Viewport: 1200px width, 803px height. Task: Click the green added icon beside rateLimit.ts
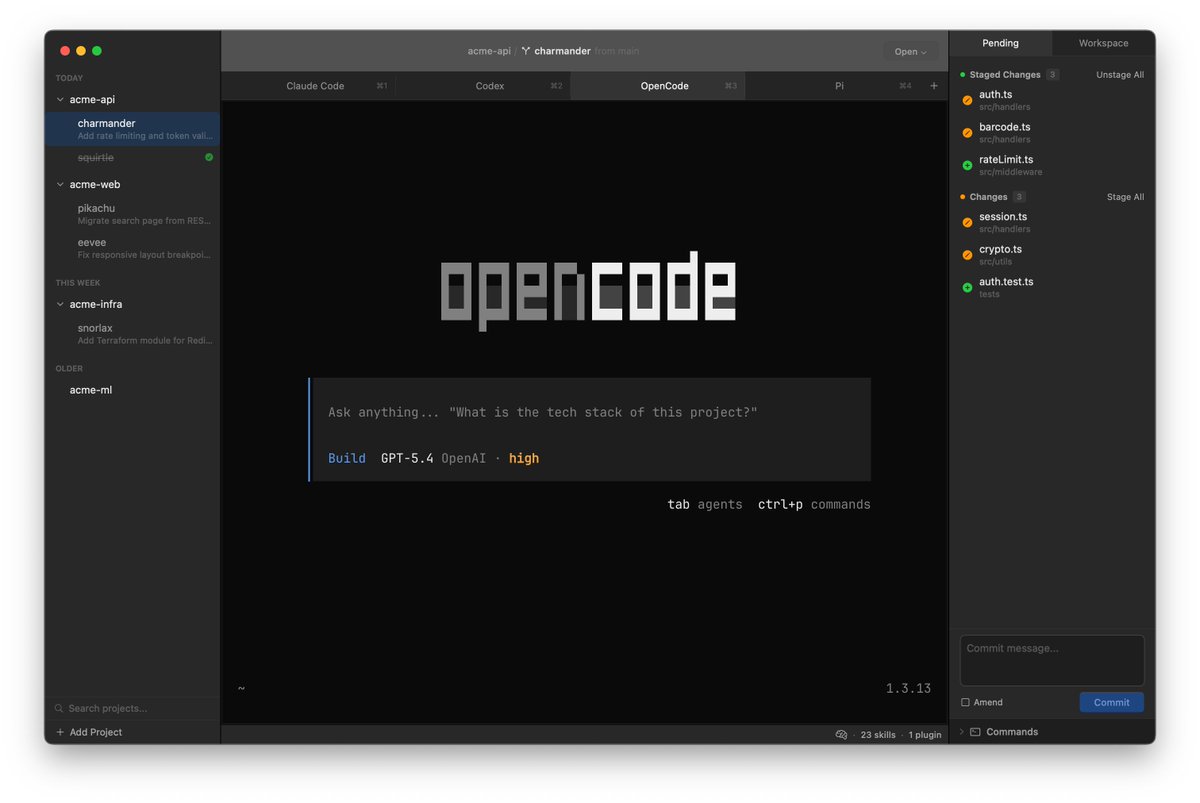[x=967, y=165]
